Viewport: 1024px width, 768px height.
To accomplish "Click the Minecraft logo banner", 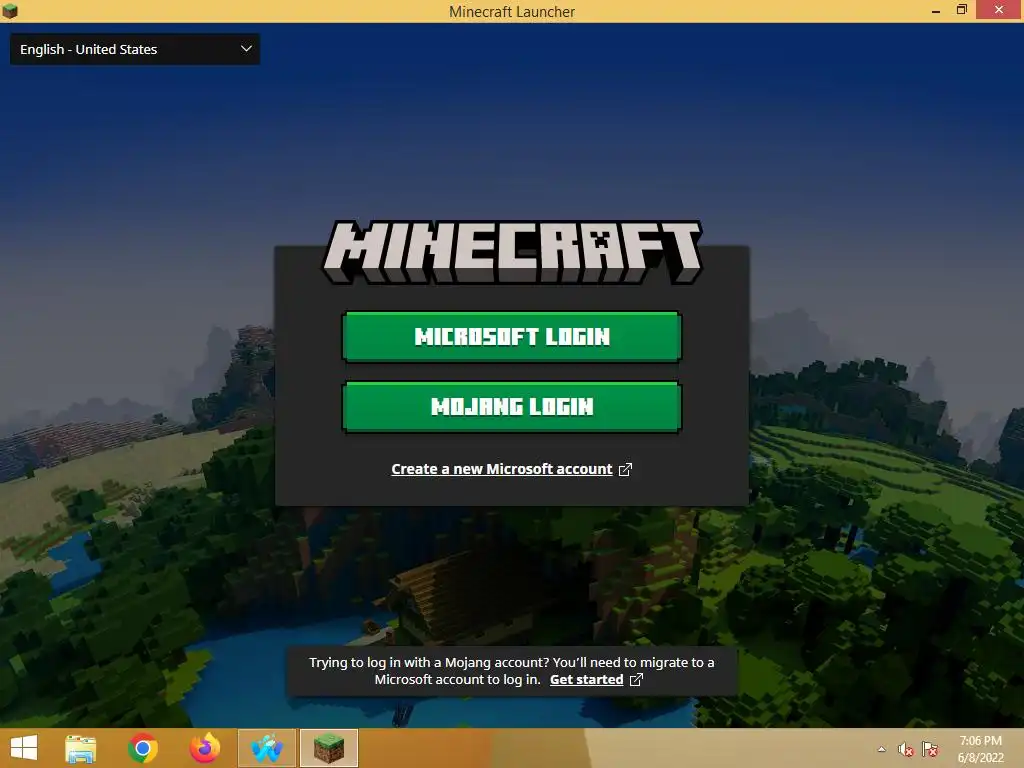I will click(x=512, y=252).
